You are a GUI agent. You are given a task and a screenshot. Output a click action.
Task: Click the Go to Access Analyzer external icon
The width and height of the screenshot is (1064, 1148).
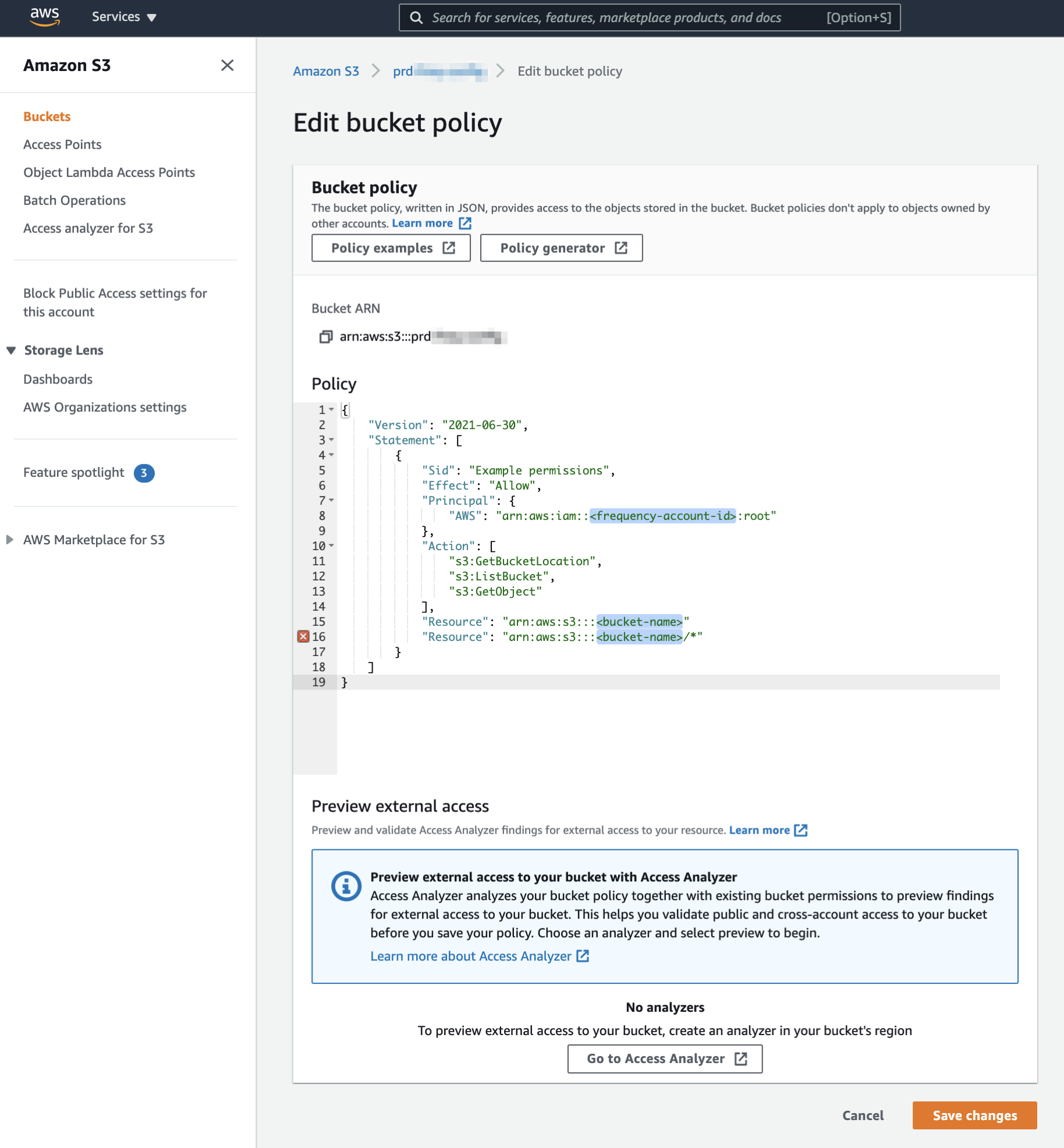pyautogui.click(x=741, y=1058)
